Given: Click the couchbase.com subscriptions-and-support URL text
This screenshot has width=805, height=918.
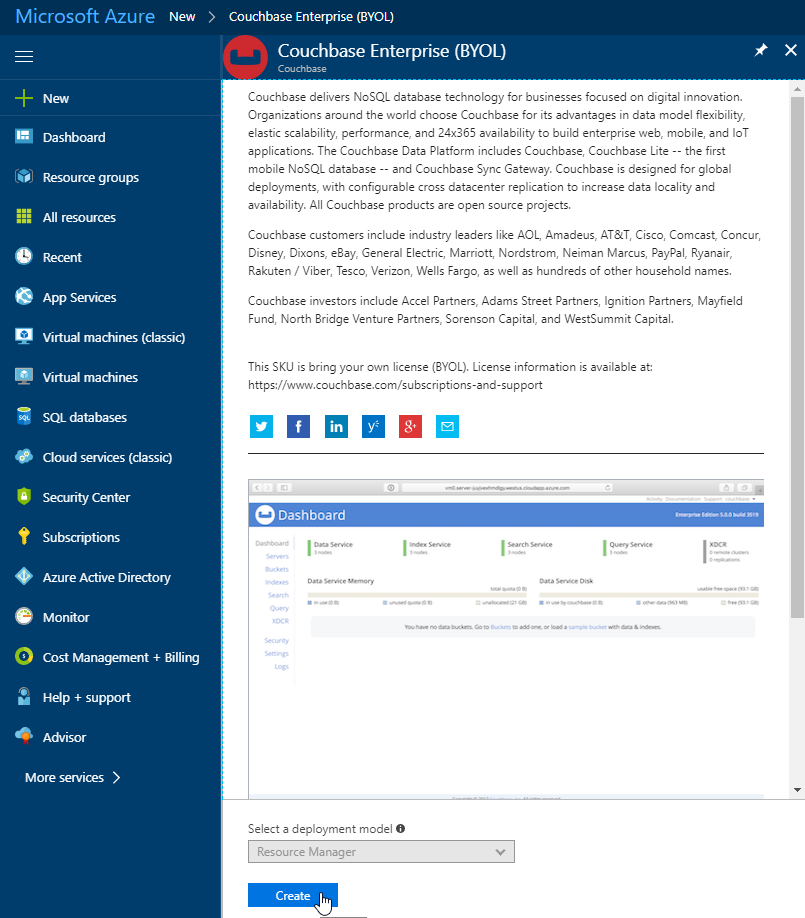Looking at the screenshot, I should tap(395, 385).
